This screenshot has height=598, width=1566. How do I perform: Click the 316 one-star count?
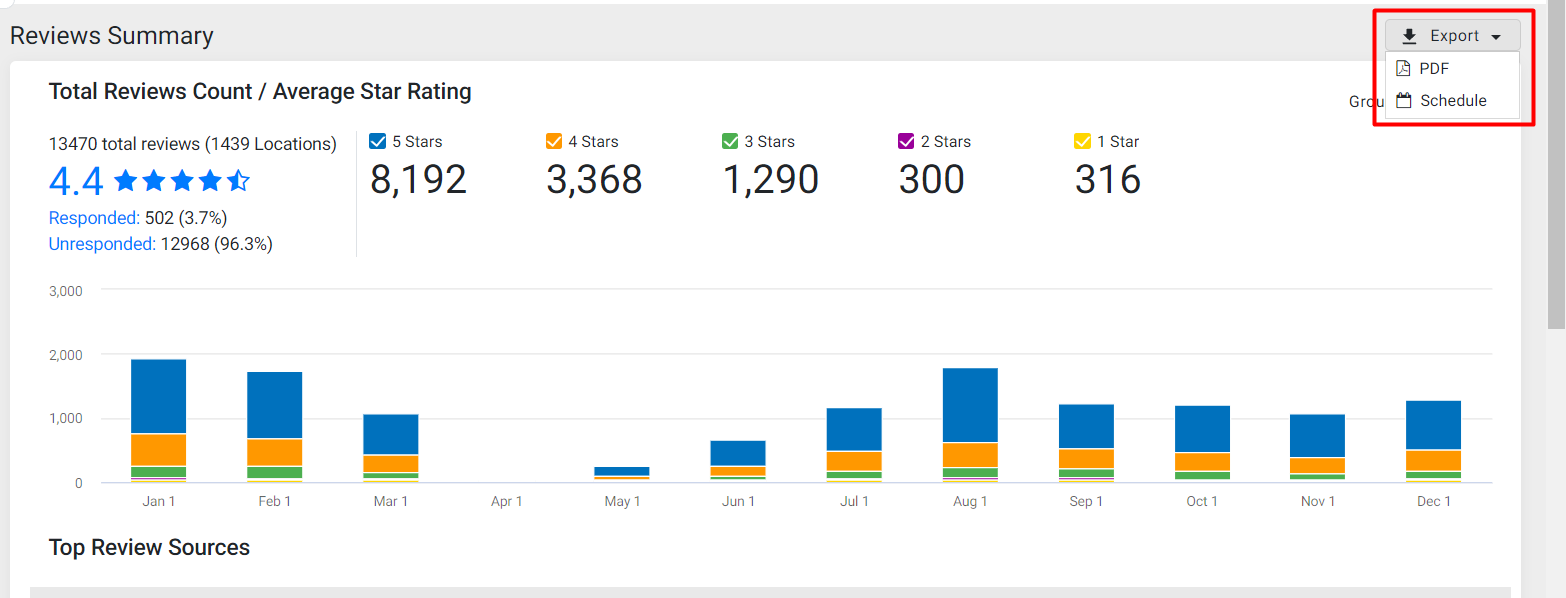pyautogui.click(x=1107, y=180)
